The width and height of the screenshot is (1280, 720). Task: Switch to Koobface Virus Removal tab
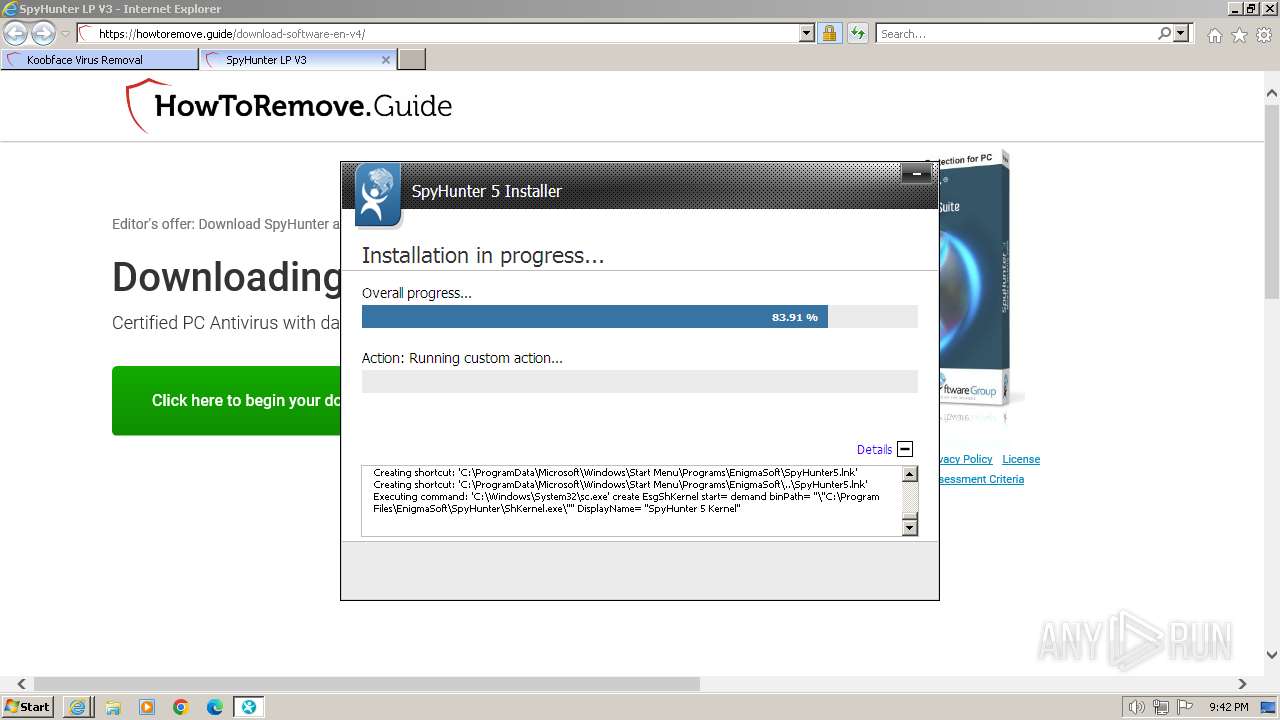(100, 60)
